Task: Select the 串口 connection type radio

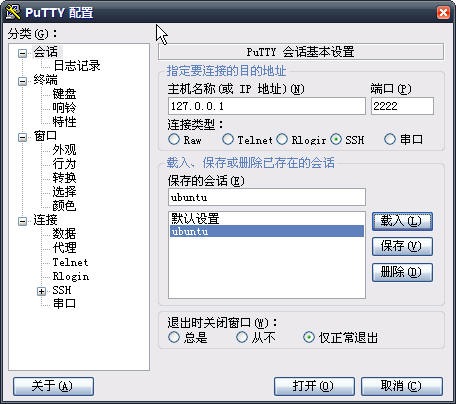Action: (390, 139)
